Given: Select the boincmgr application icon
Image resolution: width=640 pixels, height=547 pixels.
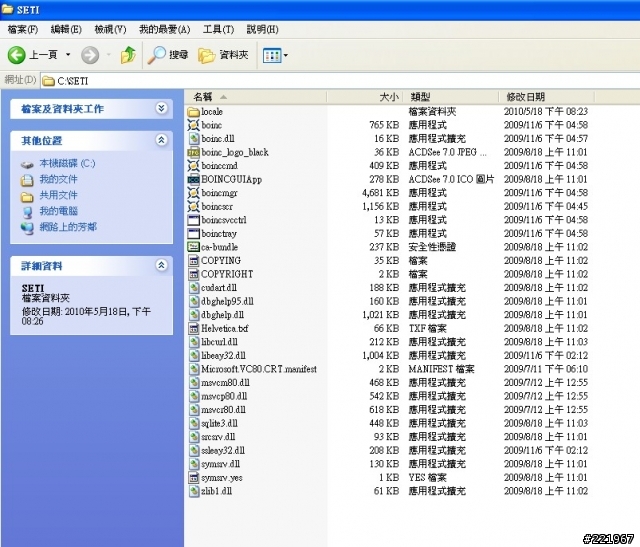Looking at the screenshot, I should (x=193, y=193).
